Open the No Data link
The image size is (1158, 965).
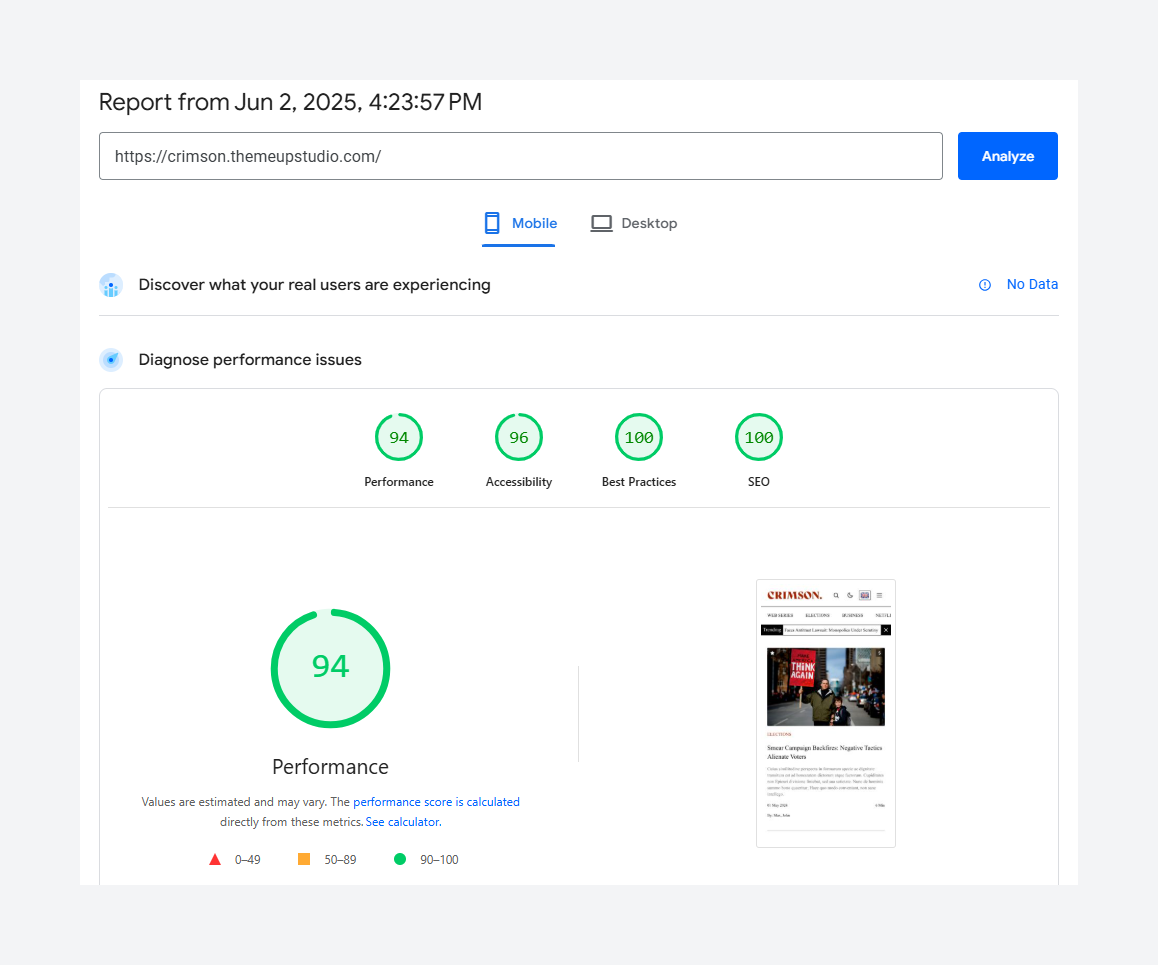pyautogui.click(x=1032, y=284)
